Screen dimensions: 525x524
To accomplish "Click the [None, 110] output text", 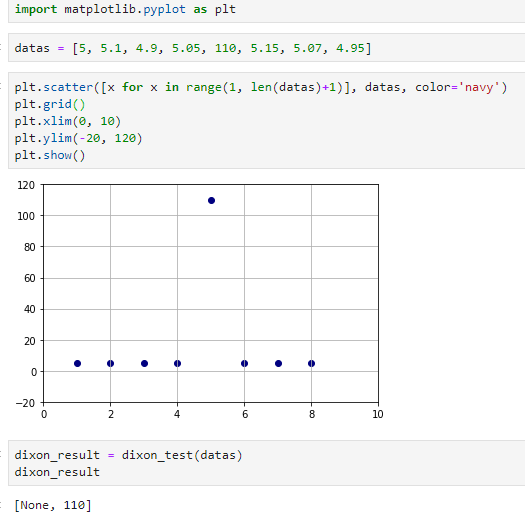I will point(53,505).
